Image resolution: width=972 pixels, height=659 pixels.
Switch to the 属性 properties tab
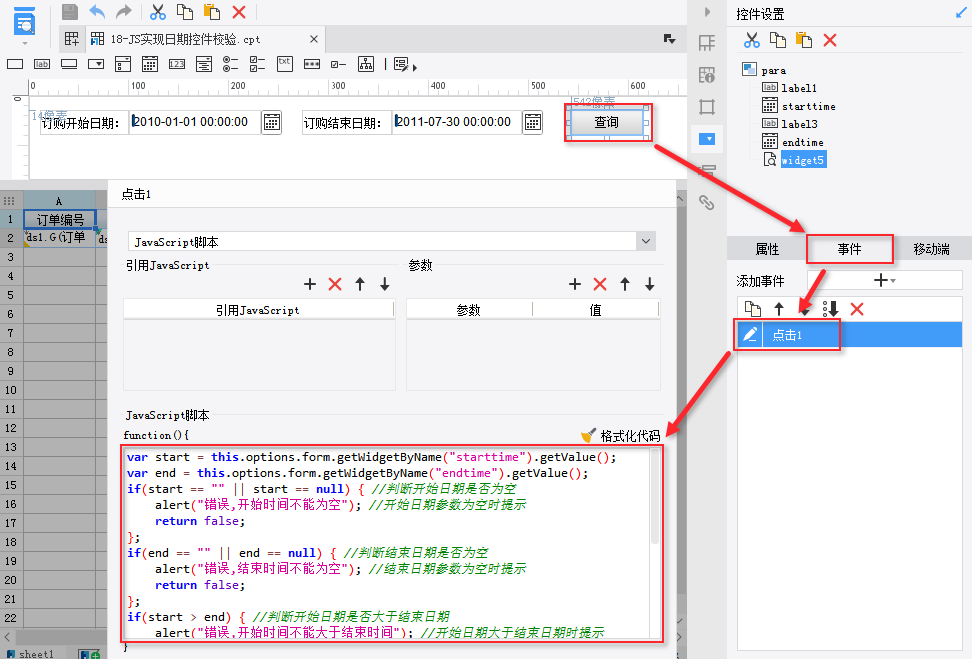767,249
